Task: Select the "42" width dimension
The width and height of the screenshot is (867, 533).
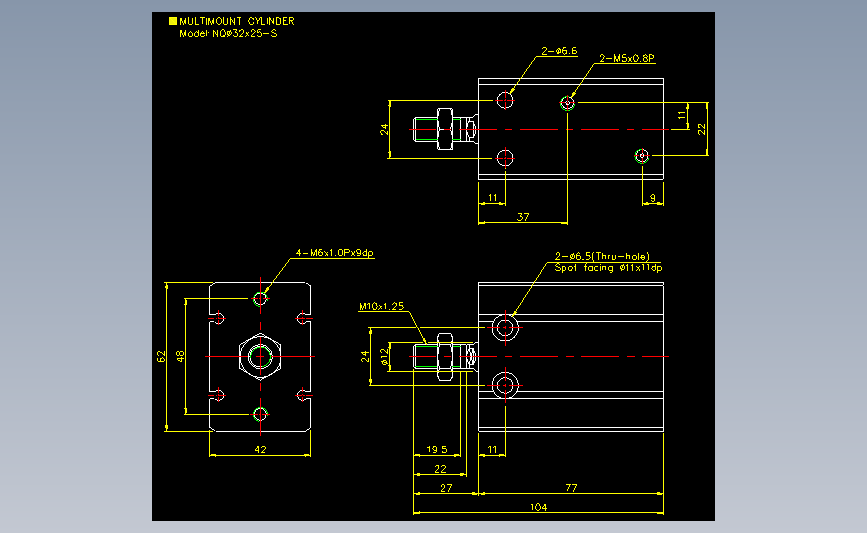Action: click(x=260, y=450)
